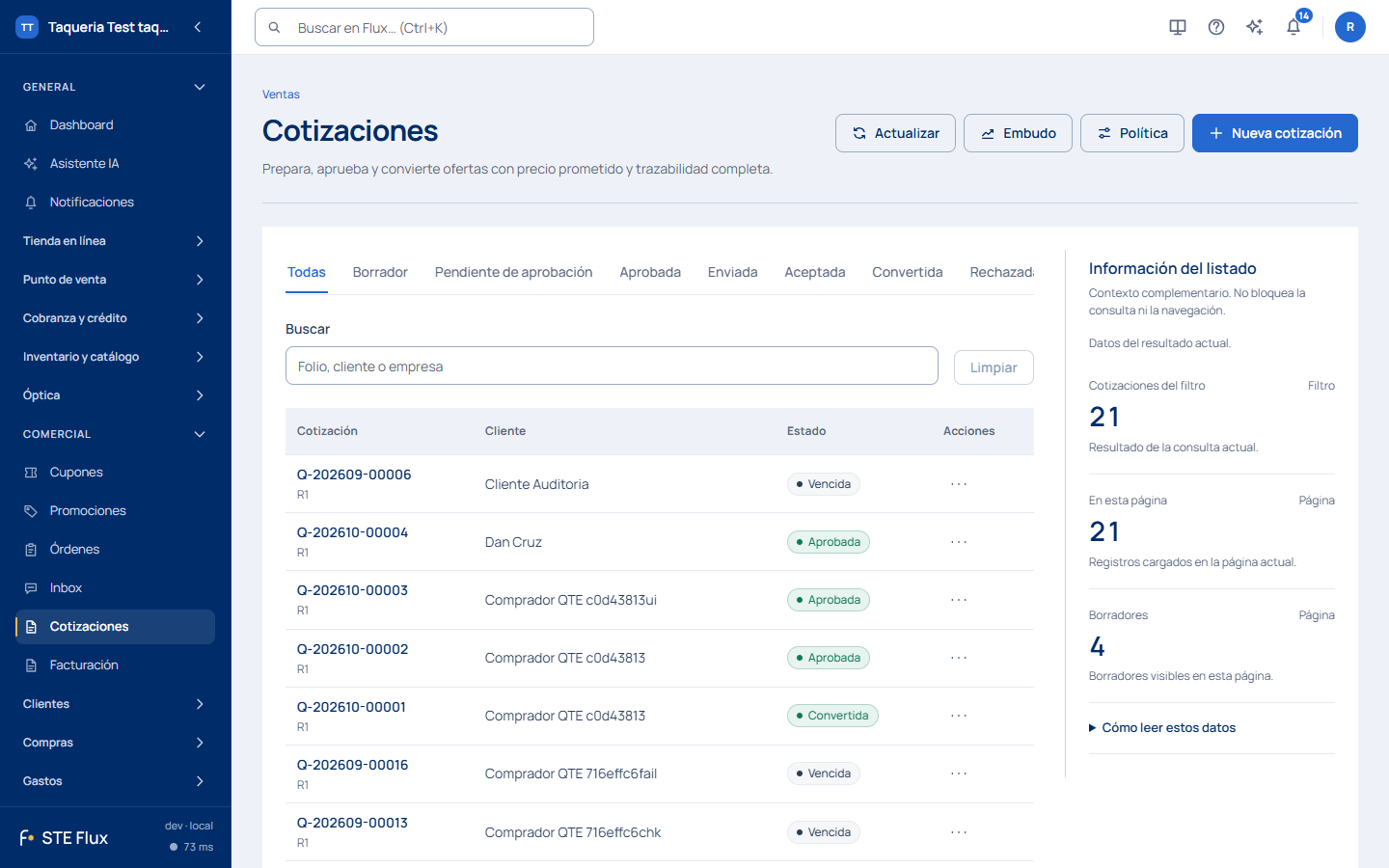
Task: Open quote link Q-202610-00004
Action: (x=352, y=532)
